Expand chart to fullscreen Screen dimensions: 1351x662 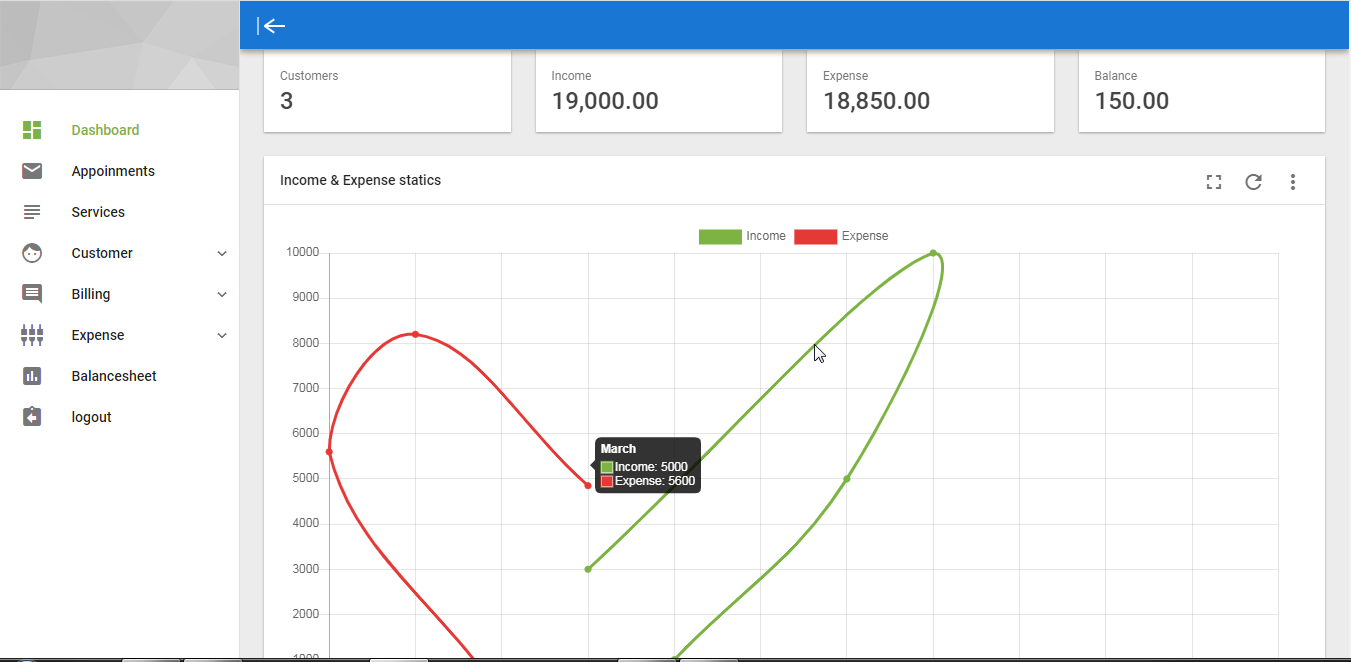[x=1214, y=181]
